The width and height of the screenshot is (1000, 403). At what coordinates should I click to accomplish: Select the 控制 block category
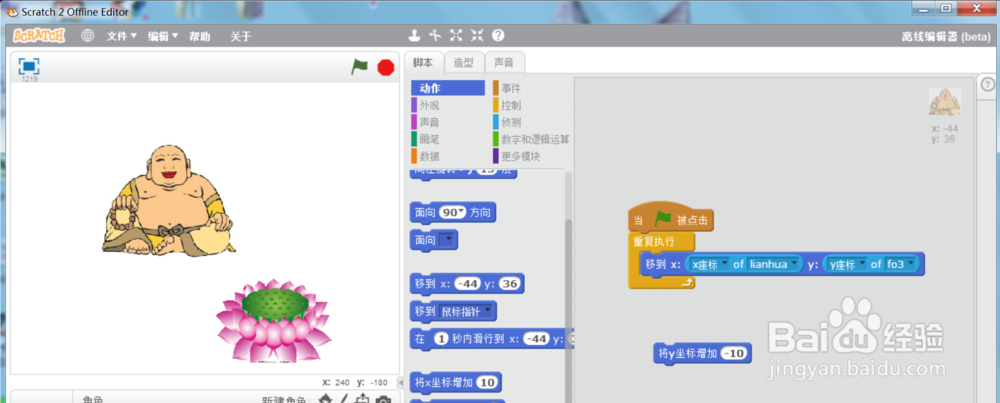[511, 105]
